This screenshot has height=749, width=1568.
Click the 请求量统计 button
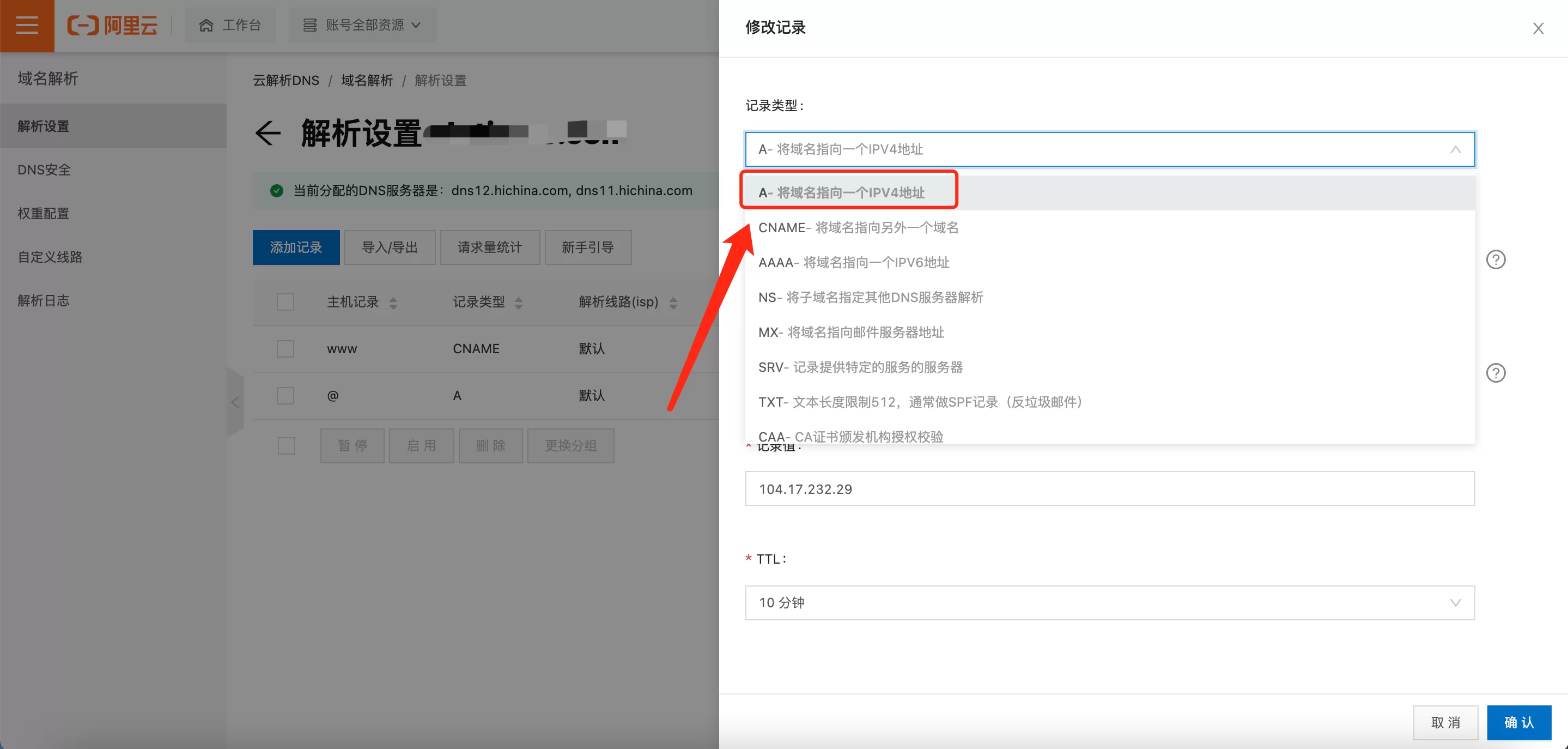(x=490, y=247)
